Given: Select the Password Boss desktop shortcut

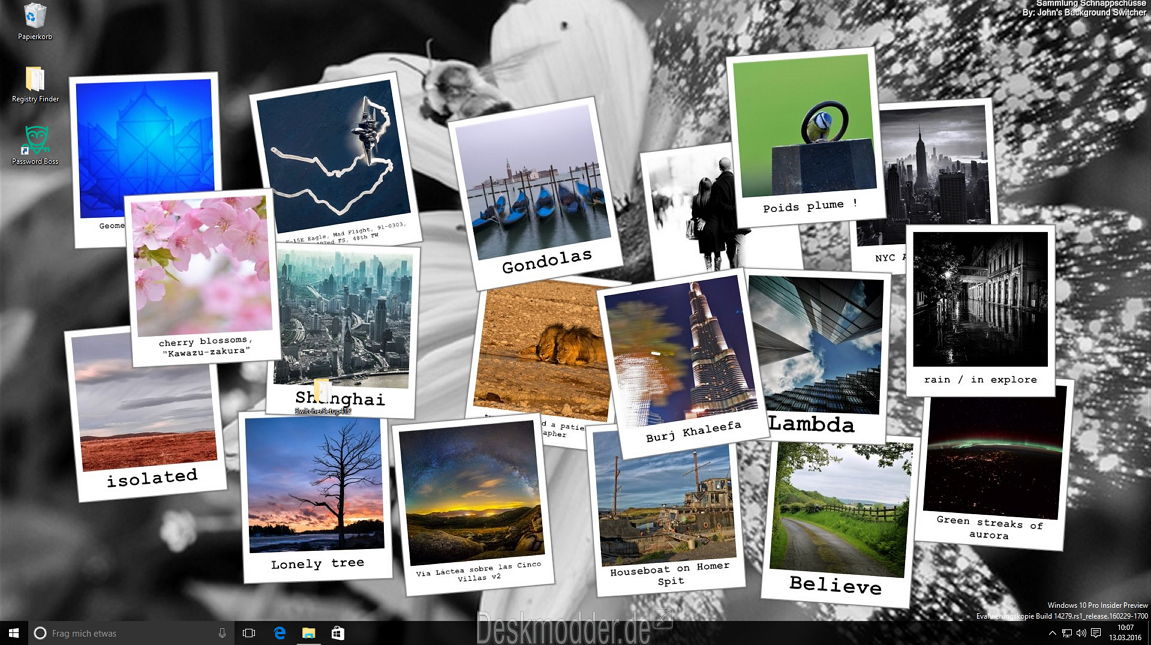Looking at the screenshot, I should point(35,145).
